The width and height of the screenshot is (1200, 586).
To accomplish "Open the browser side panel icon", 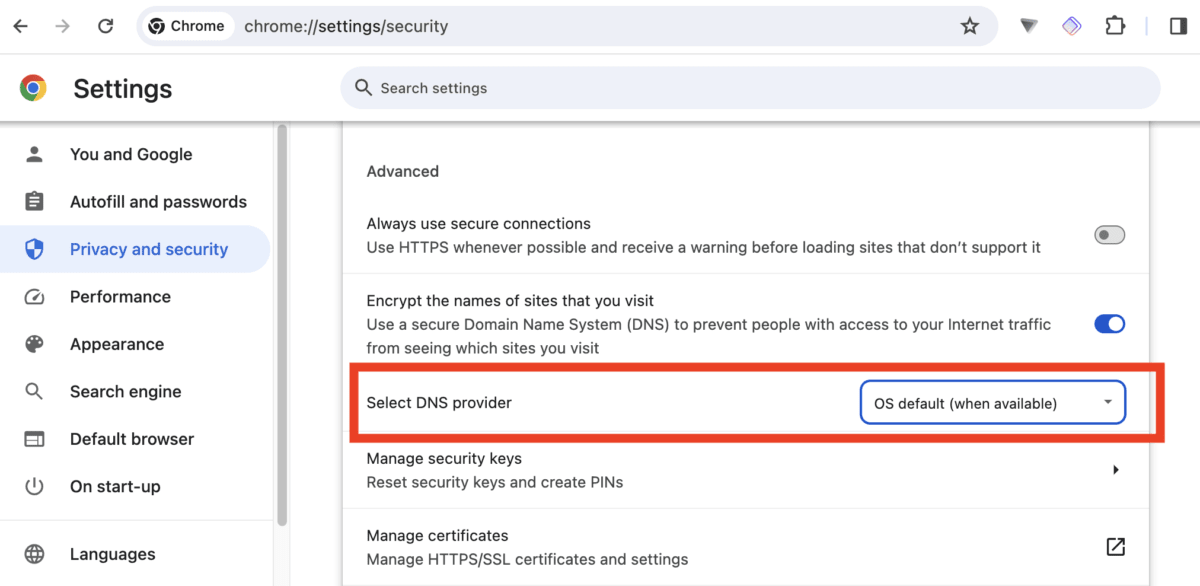I will [x=1177, y=27].
